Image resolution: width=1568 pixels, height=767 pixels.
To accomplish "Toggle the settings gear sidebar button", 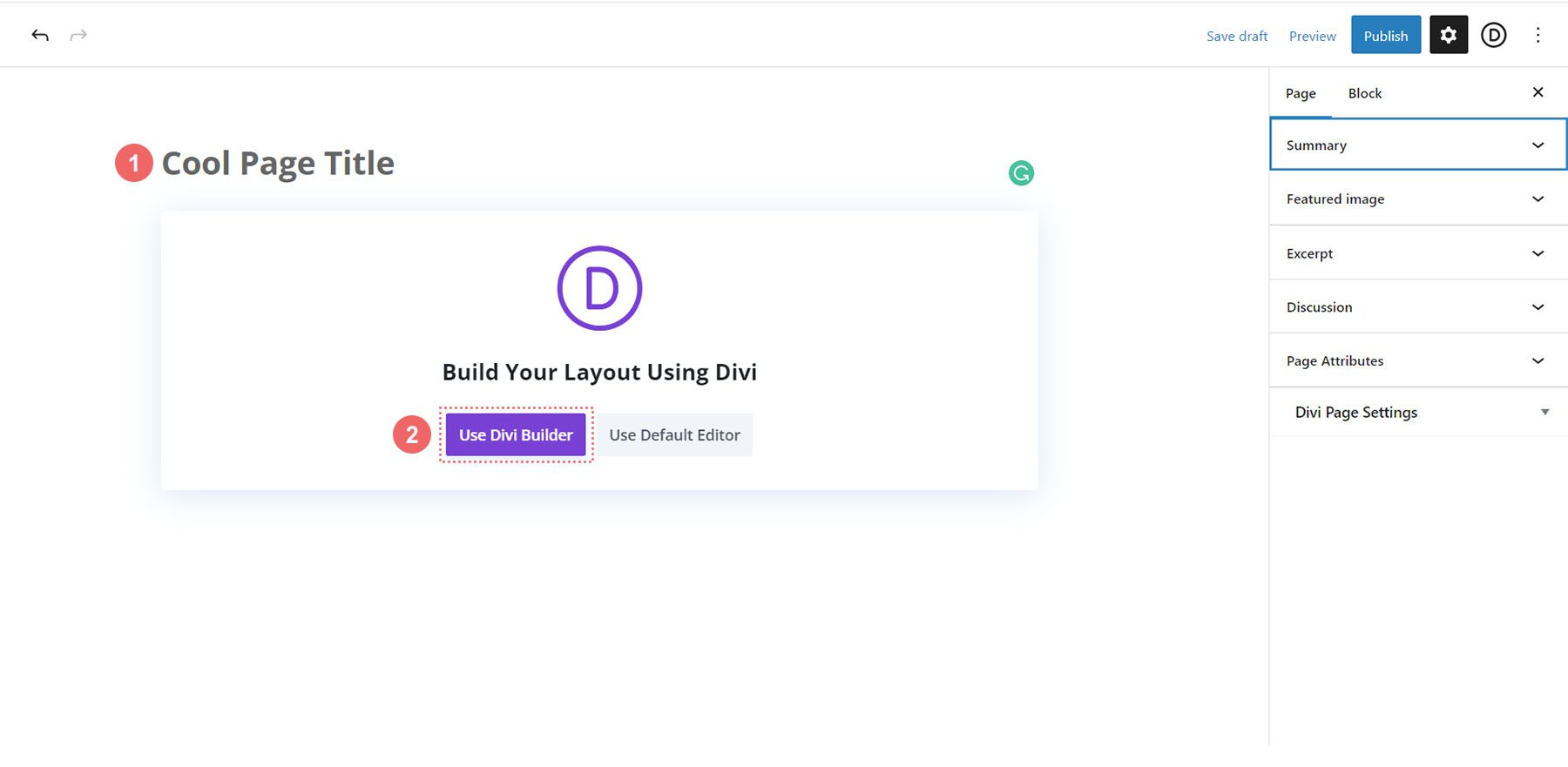I will [1449, 35].
